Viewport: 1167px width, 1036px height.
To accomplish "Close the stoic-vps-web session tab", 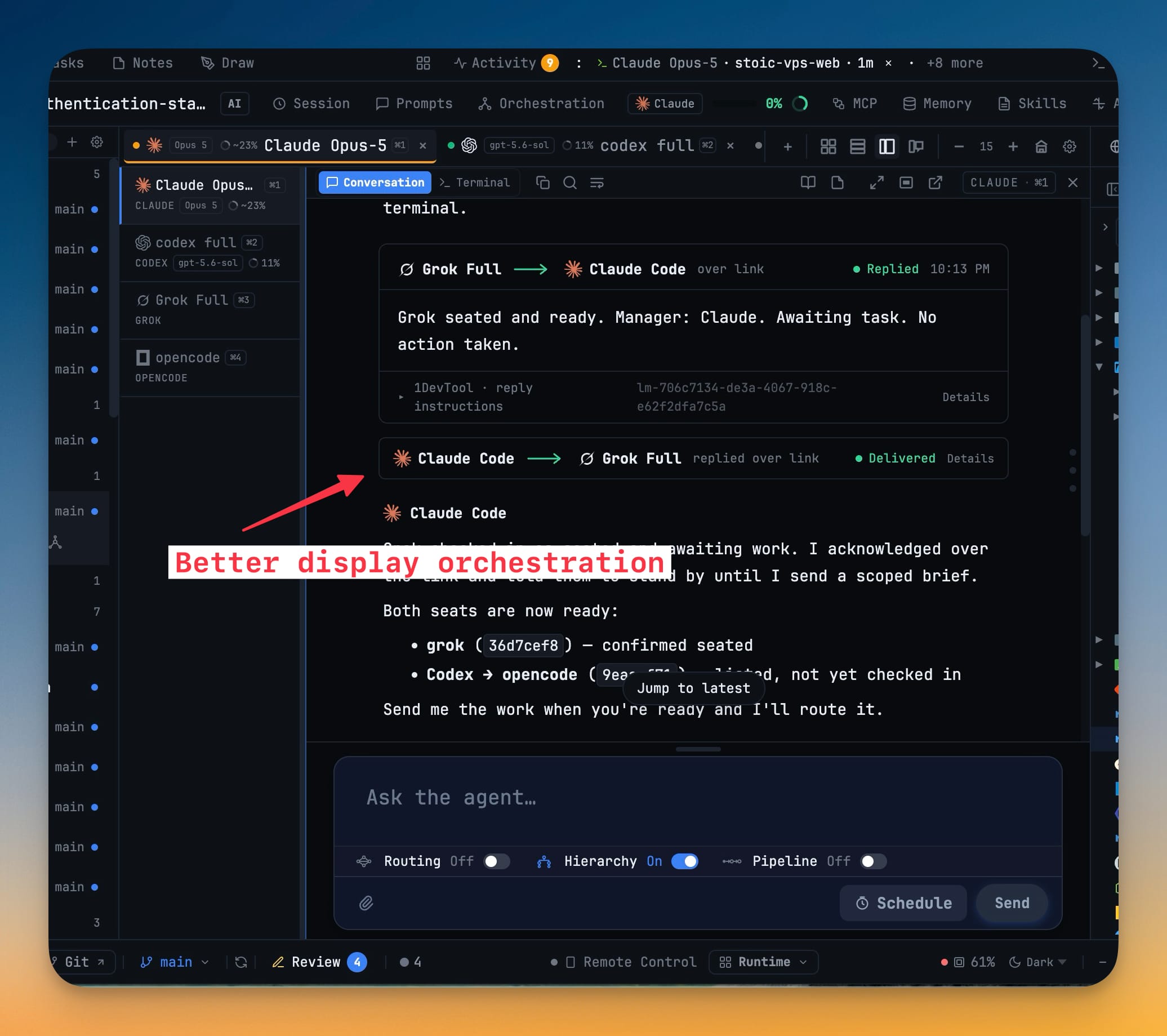I will 888,63.
